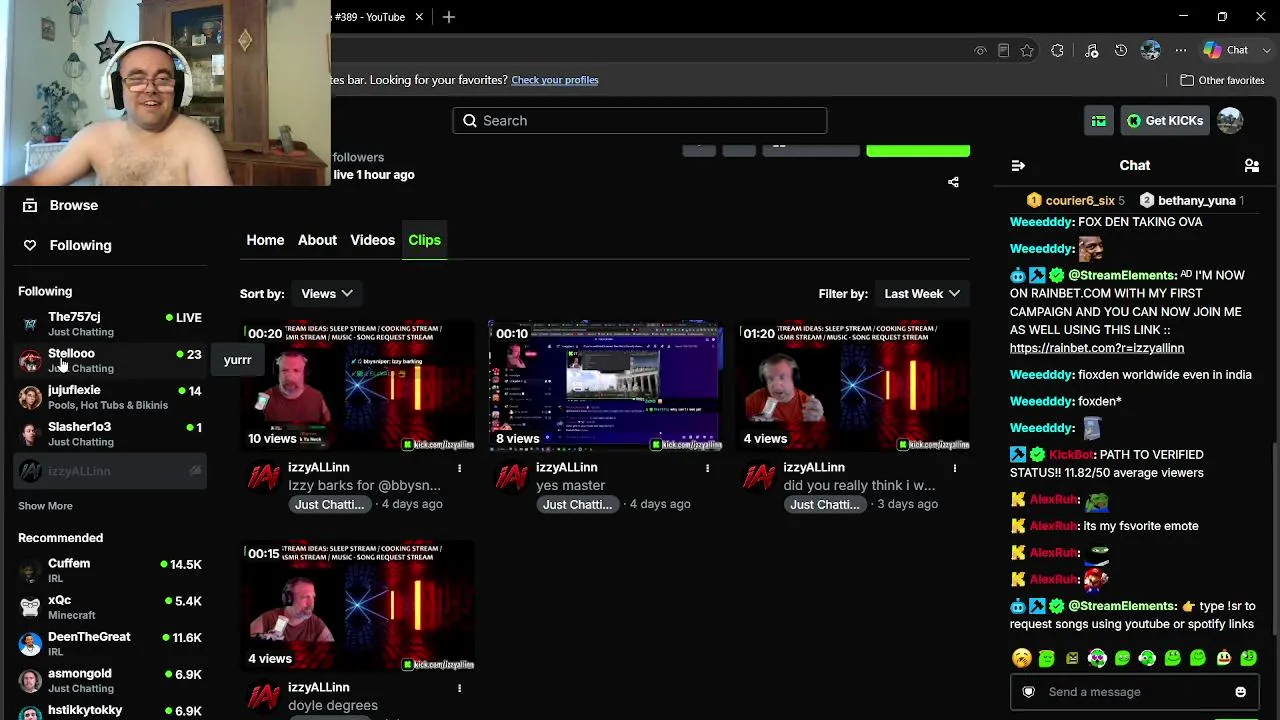Open recommended channel asmongold
Image resolution: width=1280 pixels, height=720 pixels.
click(110, 681)
